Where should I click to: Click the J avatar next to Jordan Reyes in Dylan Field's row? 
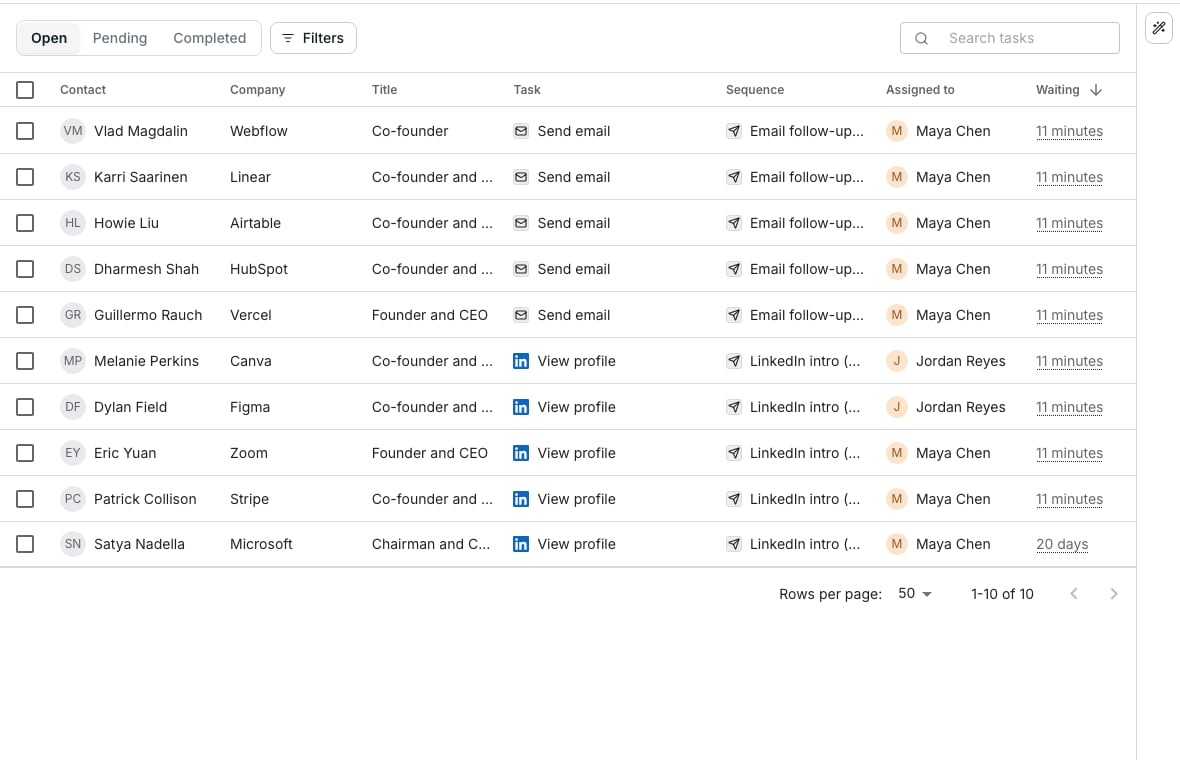(x=896, y=407)
